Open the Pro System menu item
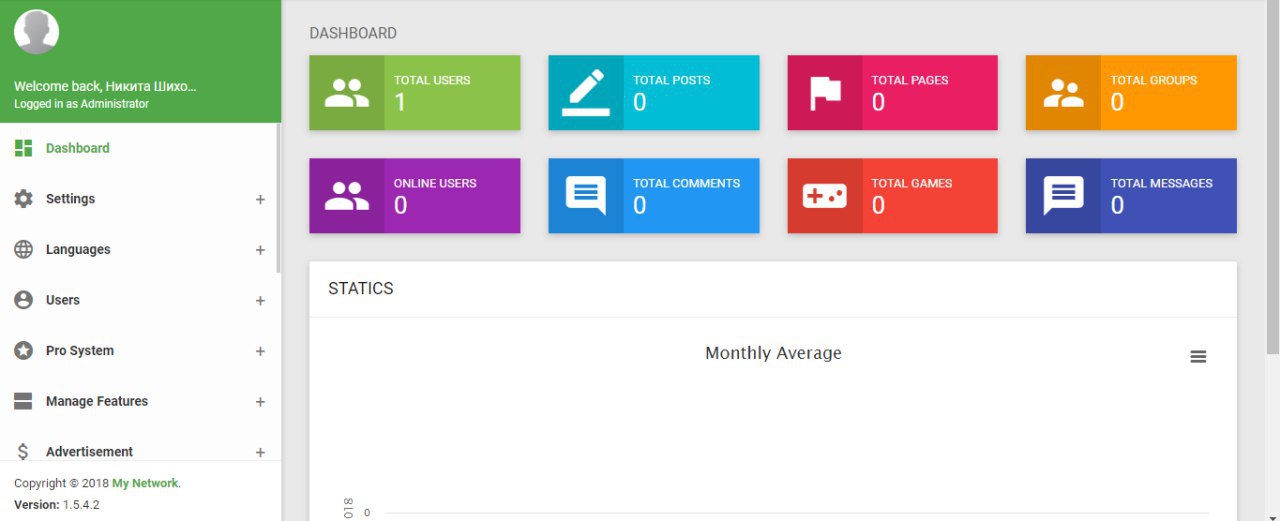 pos(140,351)
